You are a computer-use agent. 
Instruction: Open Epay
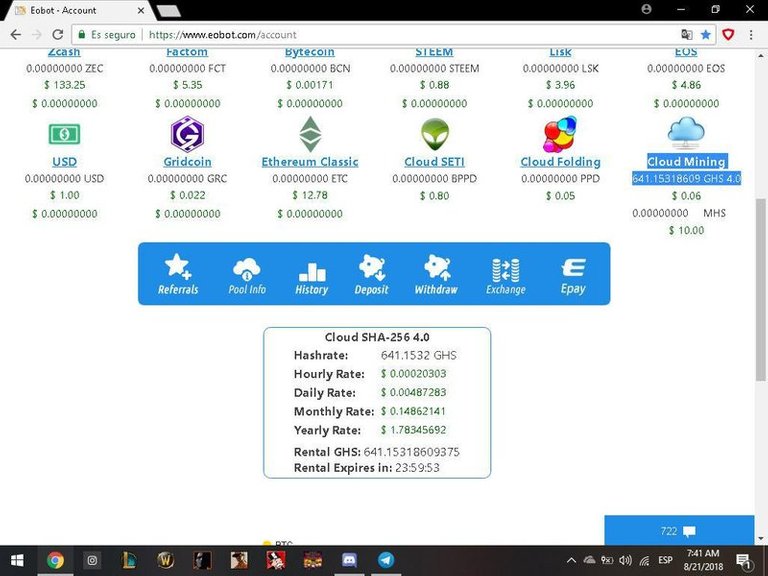point(573,276)
